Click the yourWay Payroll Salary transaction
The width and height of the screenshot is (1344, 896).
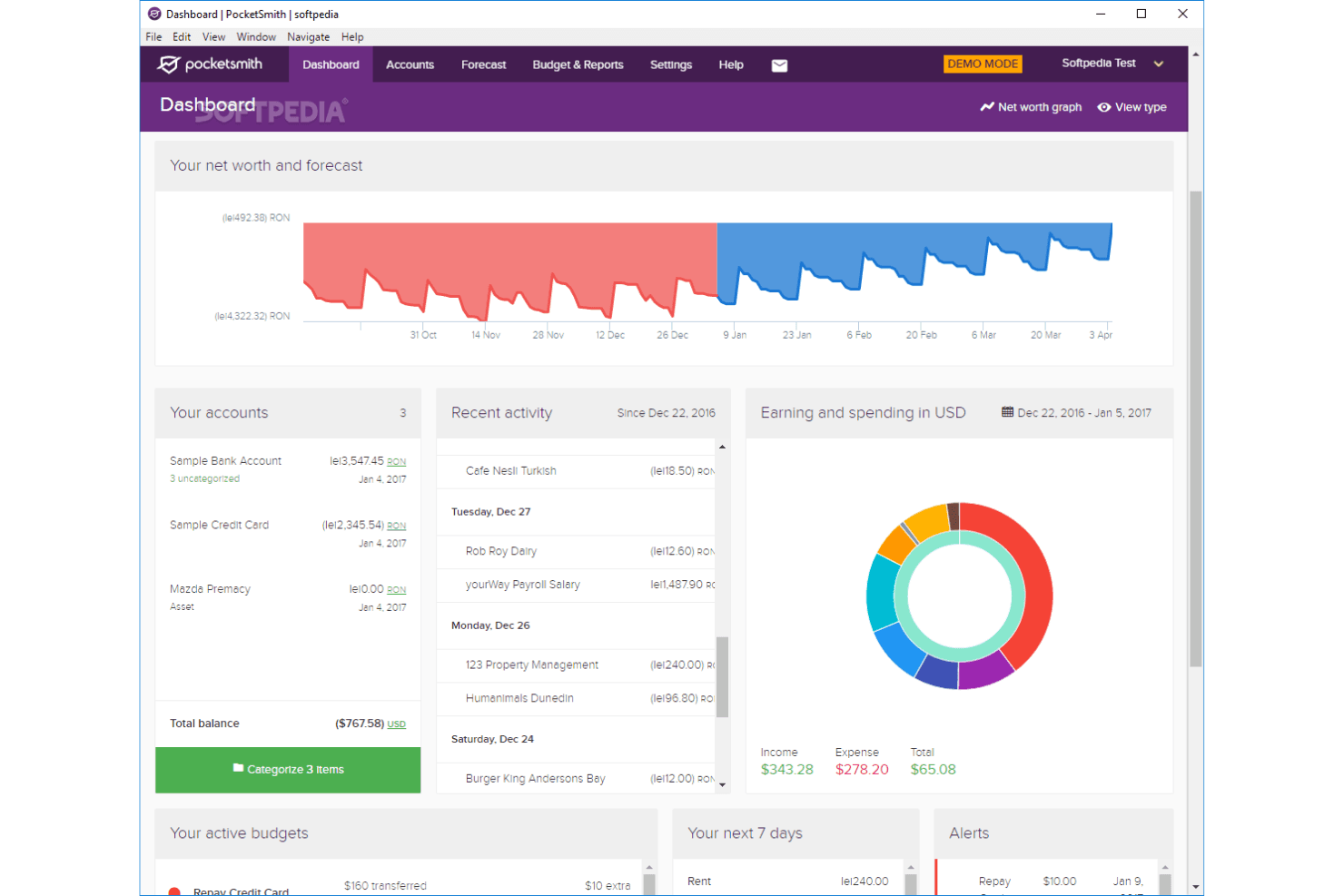pyautogui.click(x=576, y=586)
